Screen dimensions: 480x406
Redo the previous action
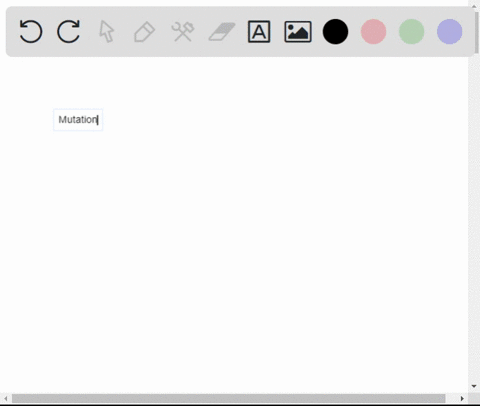click(69, 31)
